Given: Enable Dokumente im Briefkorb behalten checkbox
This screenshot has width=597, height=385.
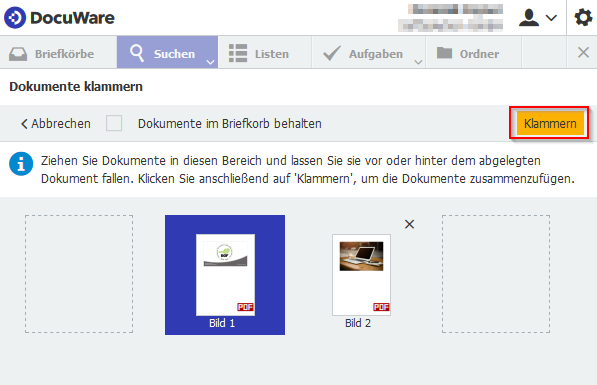Looking at the screenshot, I should pyautogui.click(x=114, y=123).
